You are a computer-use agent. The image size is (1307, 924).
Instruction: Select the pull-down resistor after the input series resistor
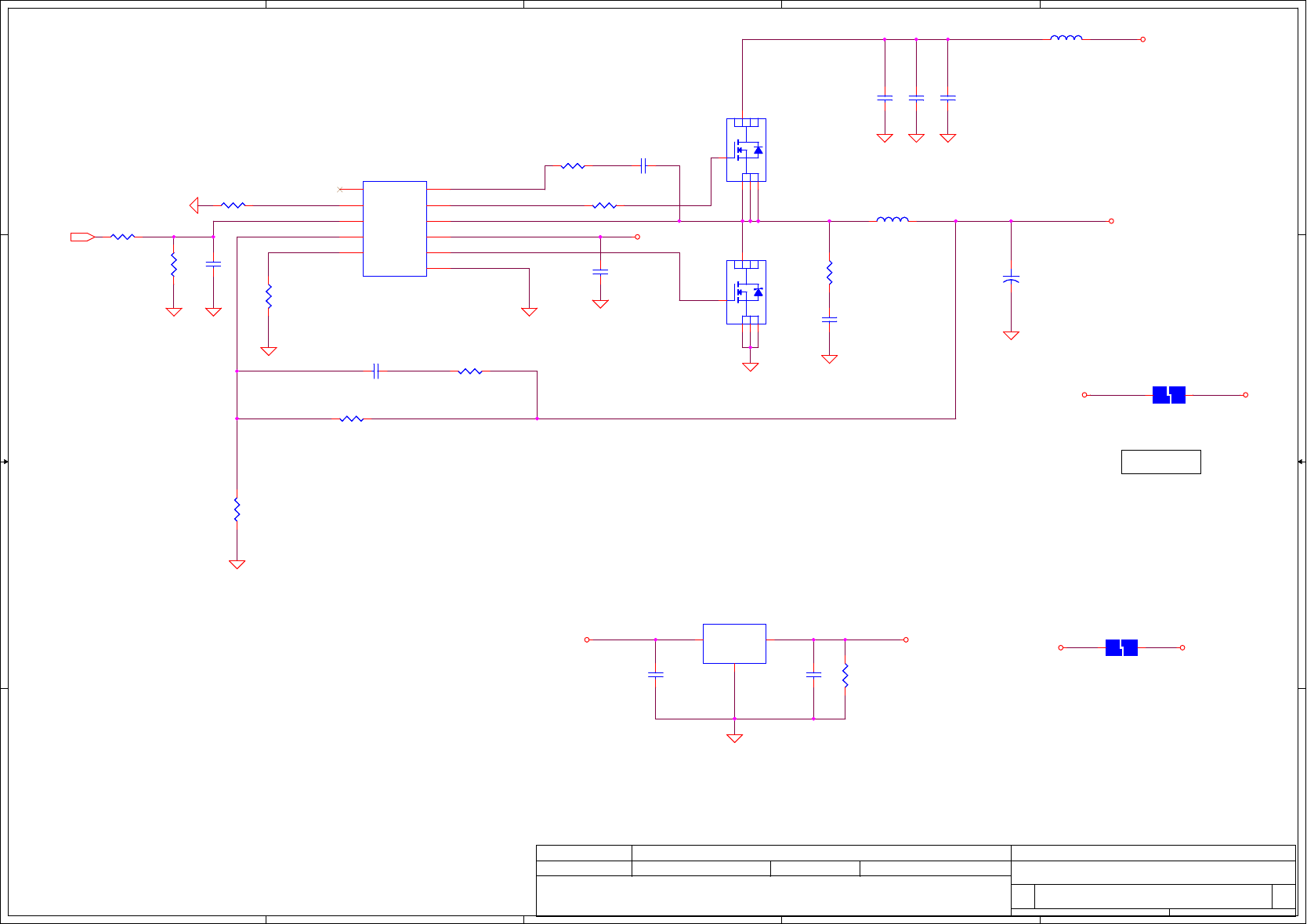click(x=174, y=265)
